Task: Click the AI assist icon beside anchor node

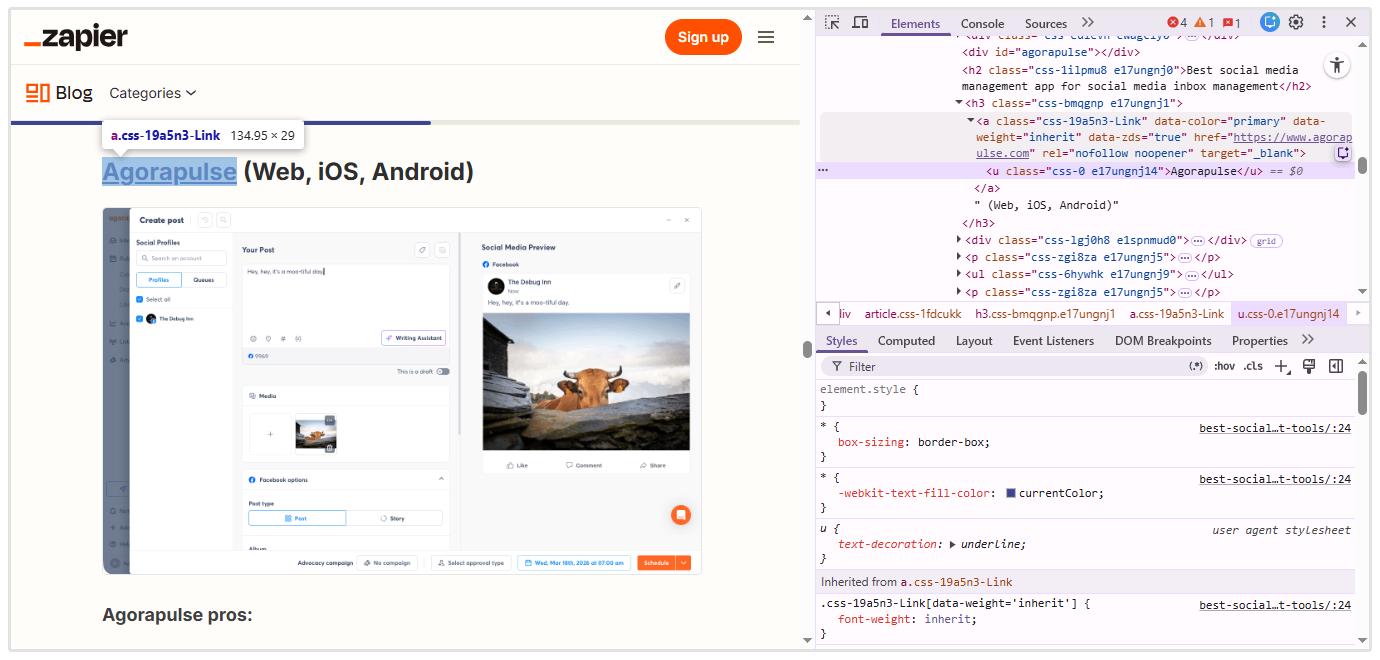Action: click(1343, 153)
